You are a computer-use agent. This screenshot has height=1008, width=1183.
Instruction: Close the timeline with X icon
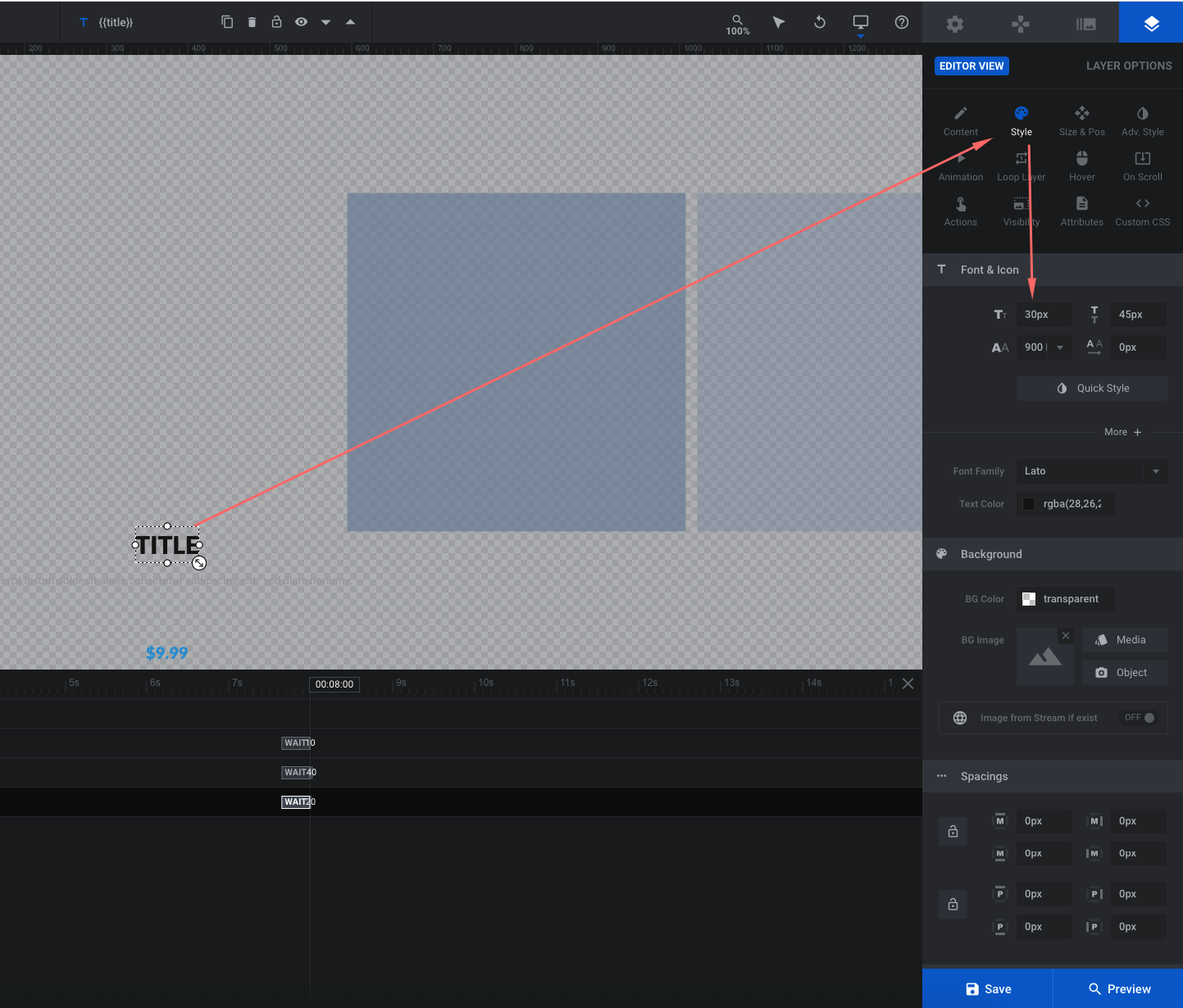[x=908, y=683]
